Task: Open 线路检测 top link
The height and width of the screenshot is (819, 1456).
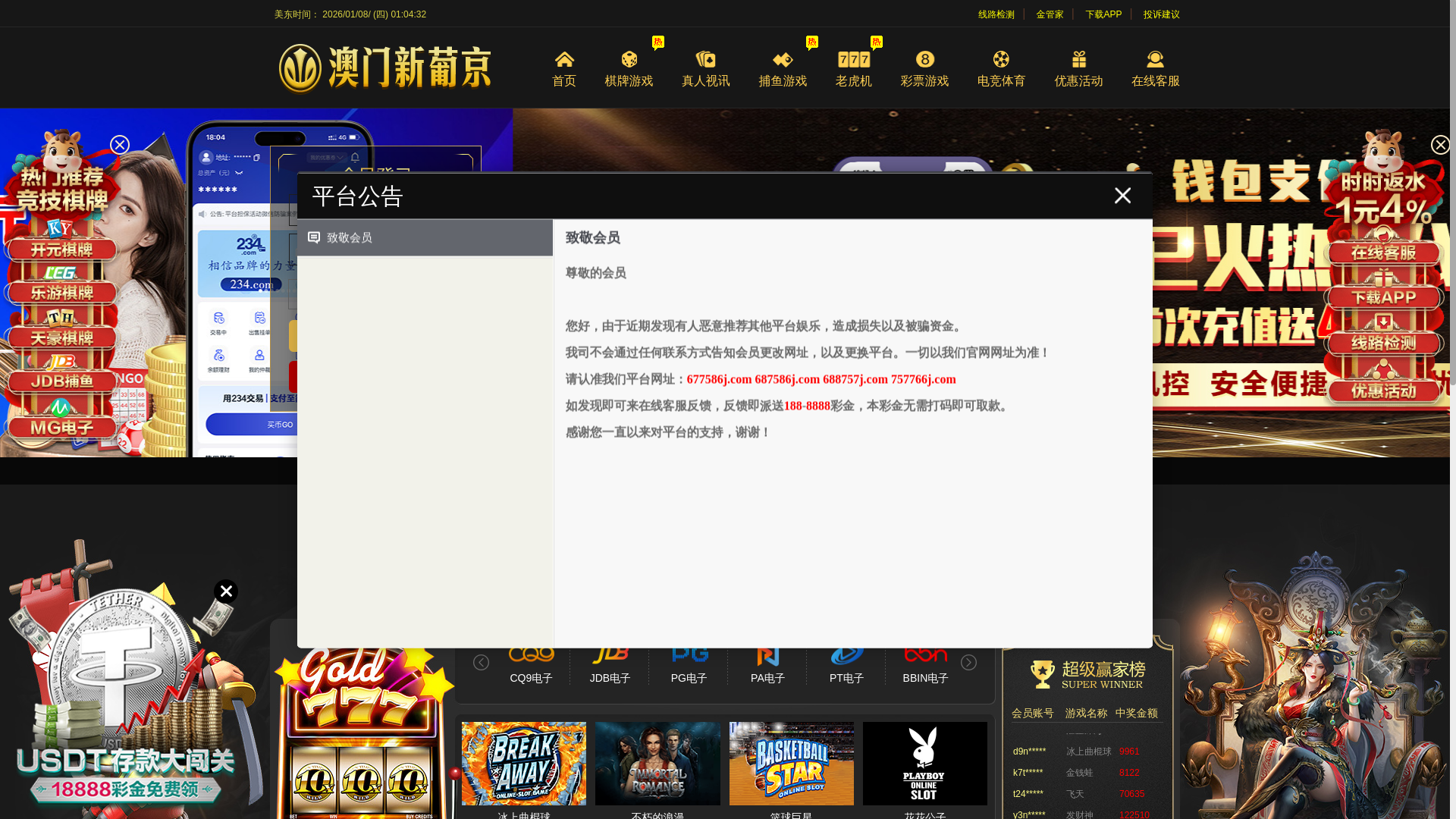Action: pyautogui.click(x=996, y=14)
